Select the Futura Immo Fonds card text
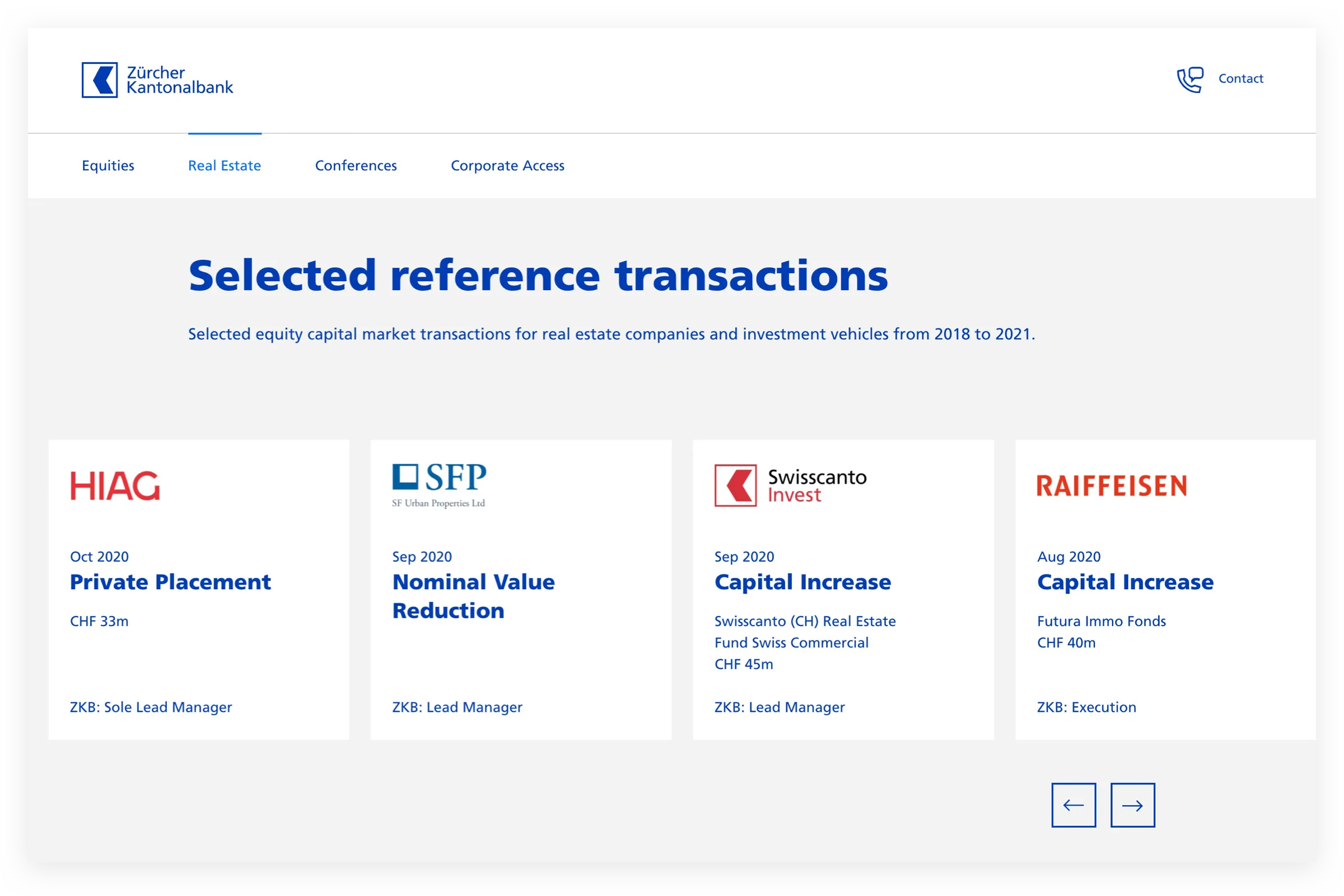1344x896 pixels. coord(1101,621)
